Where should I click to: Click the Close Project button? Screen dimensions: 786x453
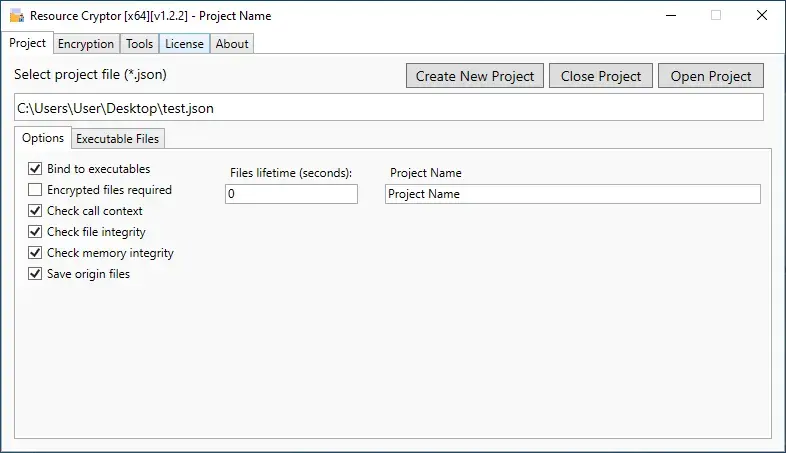tap(601, 76)
